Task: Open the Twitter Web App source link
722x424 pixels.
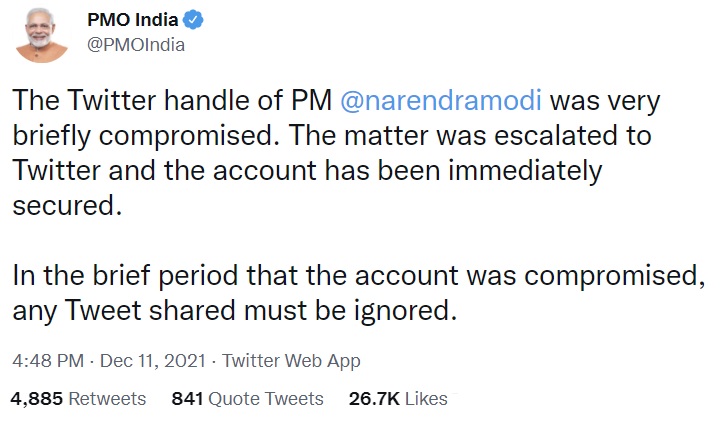Action: pos(291,361)
